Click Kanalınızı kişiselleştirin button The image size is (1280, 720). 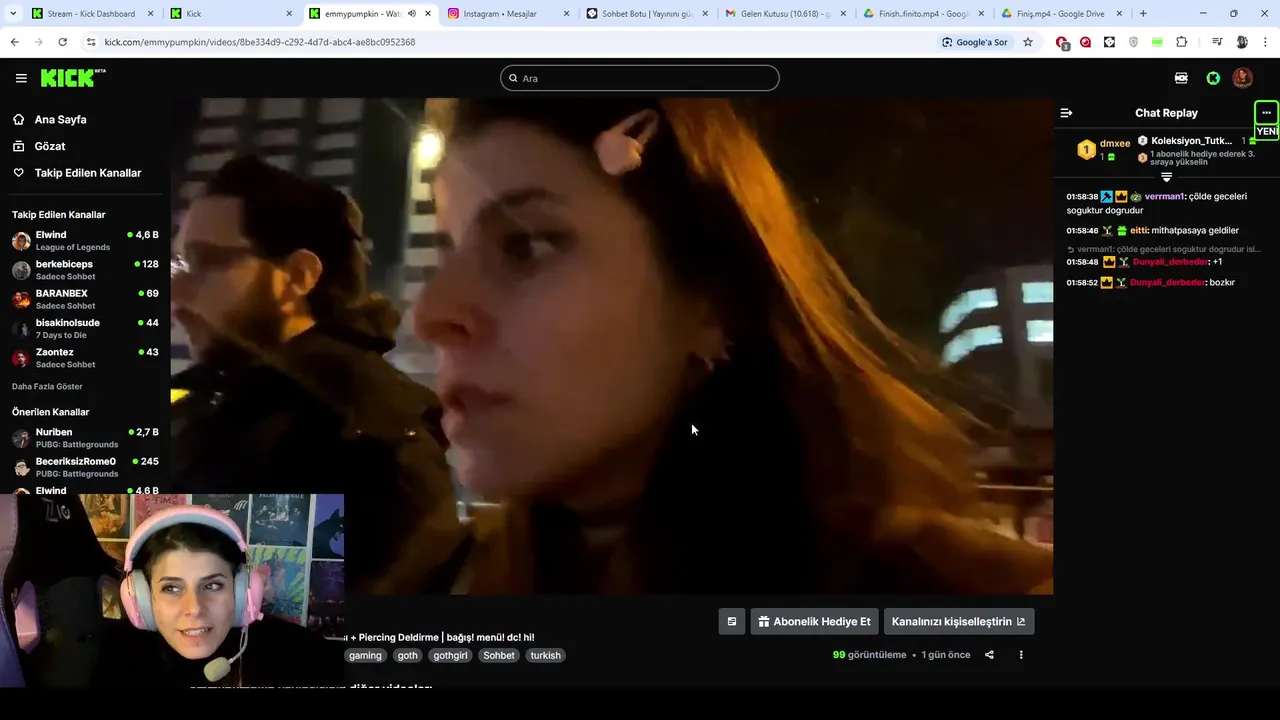[x=958, y=621]
